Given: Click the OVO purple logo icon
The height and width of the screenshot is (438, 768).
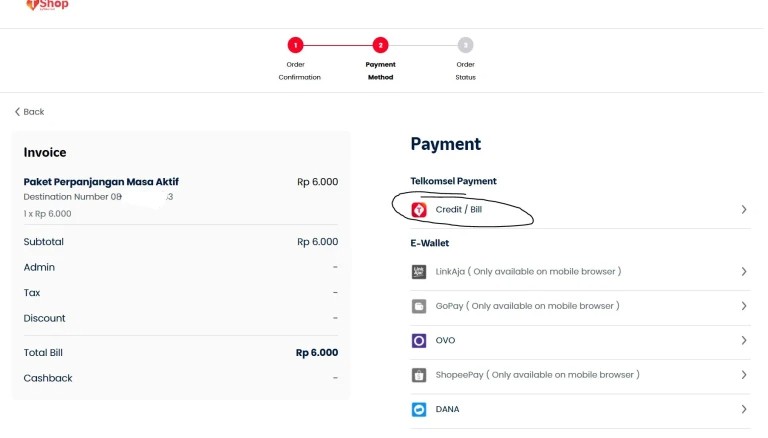Looking at the screenshot, I should click(419, 341).
